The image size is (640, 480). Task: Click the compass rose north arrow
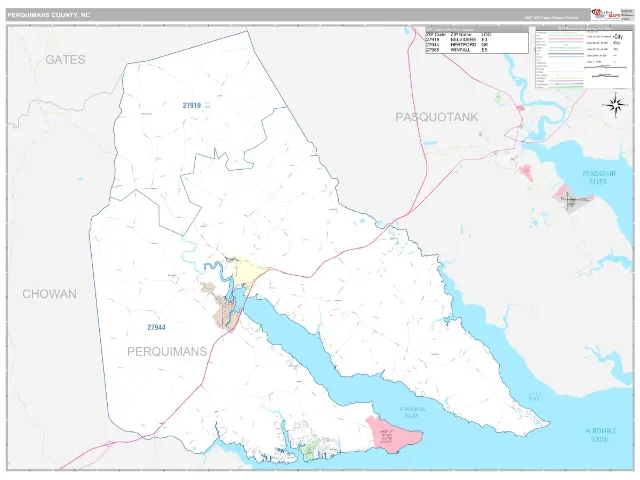click(615, 105)
